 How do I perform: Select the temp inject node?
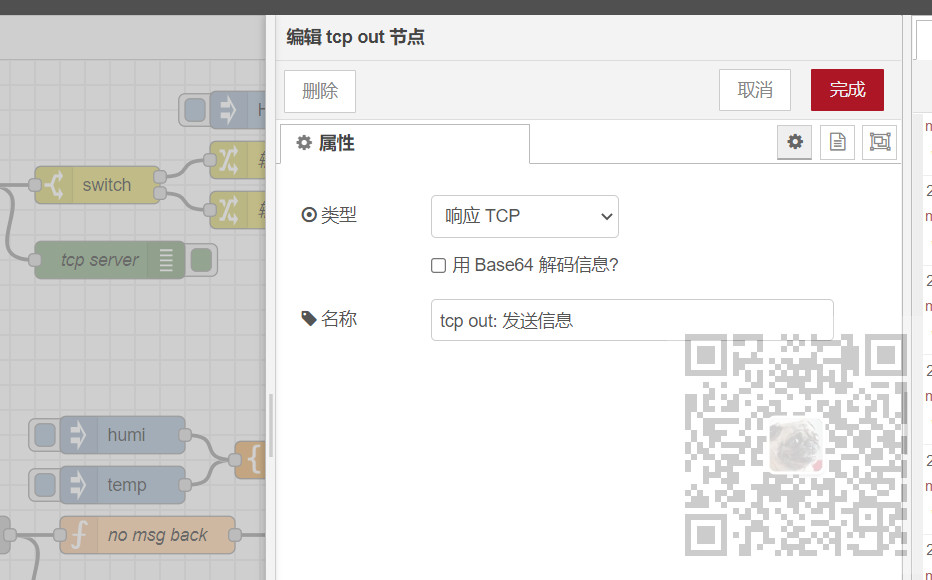click(x=122, y=485)
